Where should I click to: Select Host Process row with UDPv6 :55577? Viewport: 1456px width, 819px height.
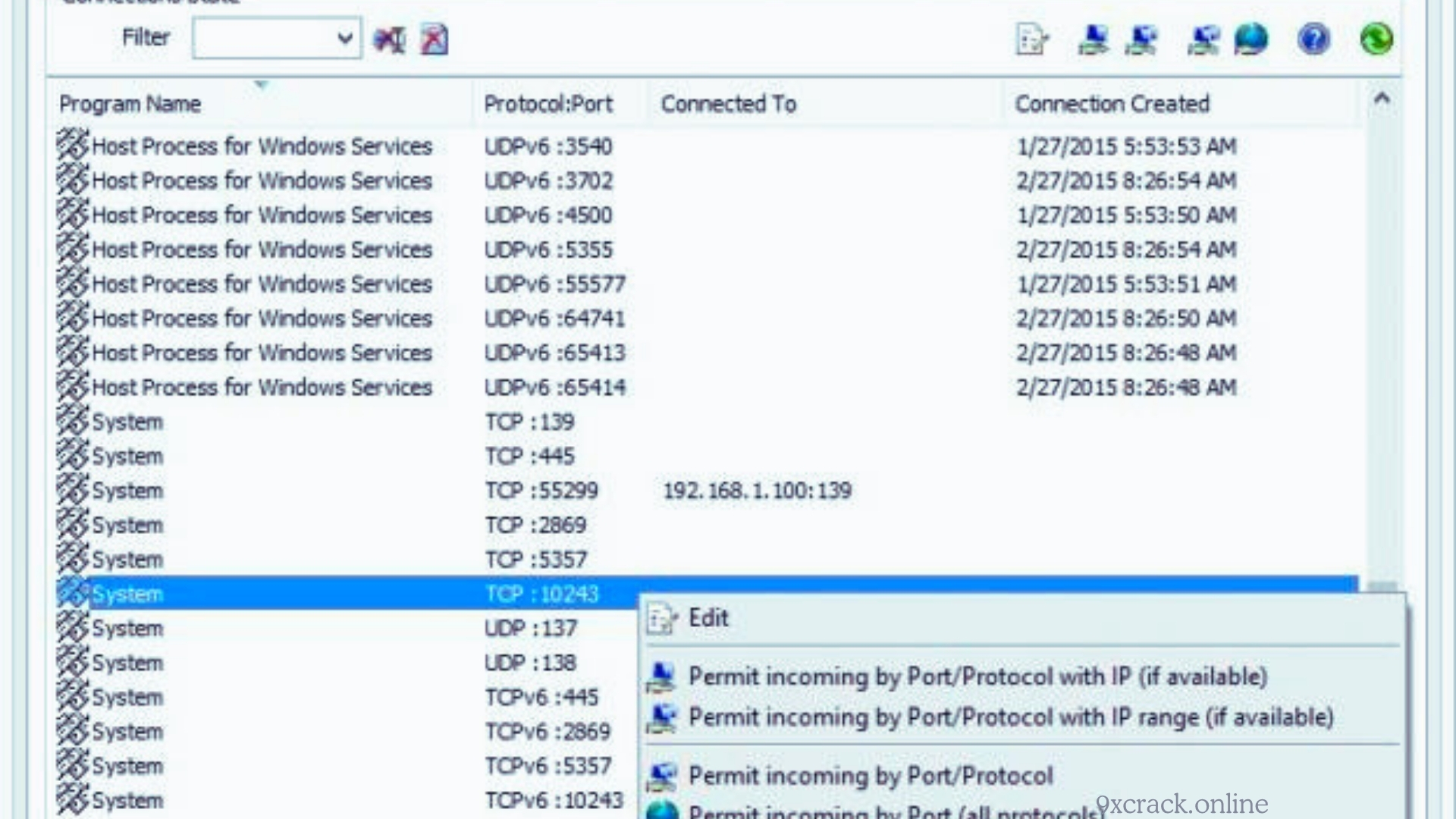(707, 284)
